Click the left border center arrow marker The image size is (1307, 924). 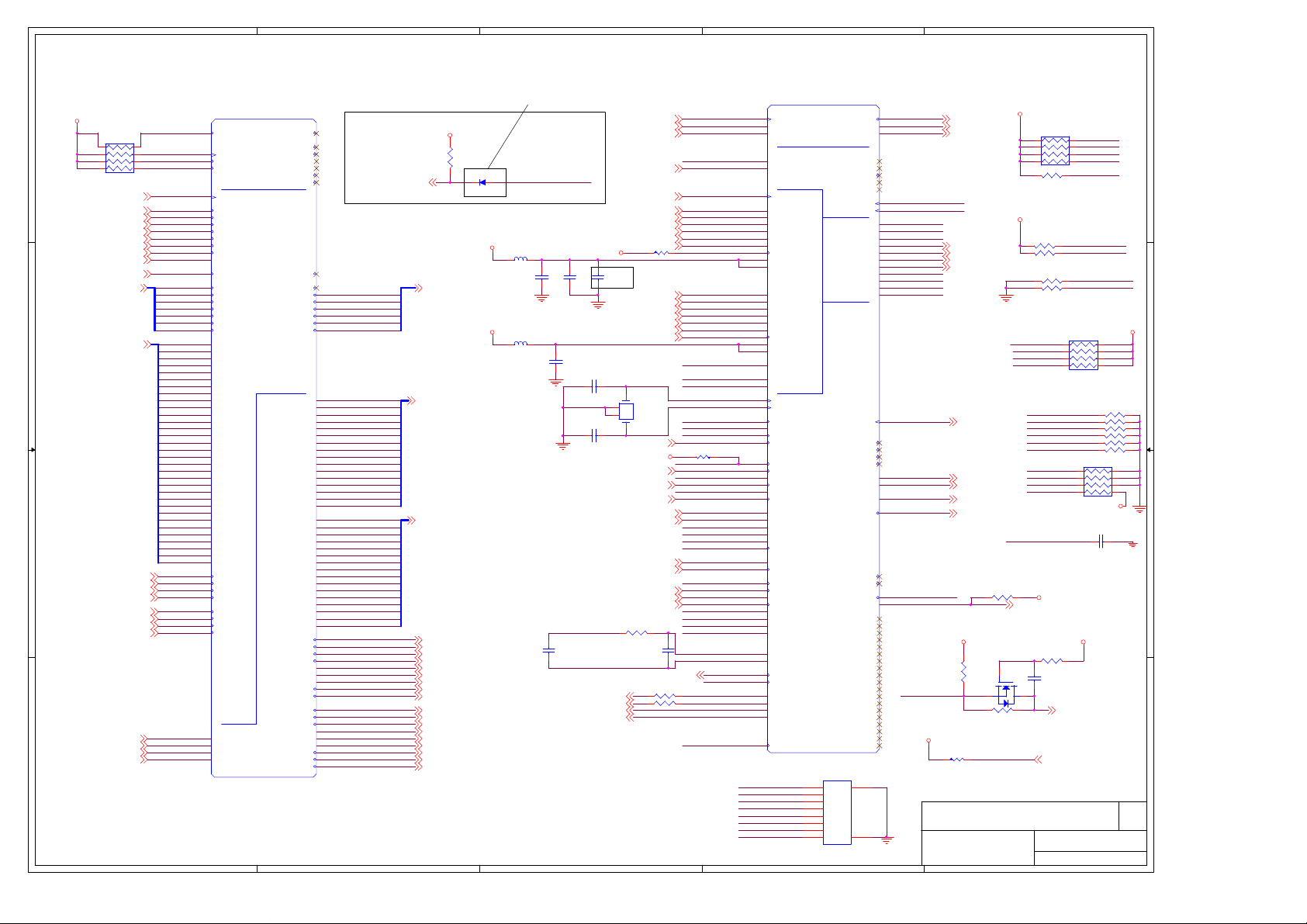click(32, 450)
